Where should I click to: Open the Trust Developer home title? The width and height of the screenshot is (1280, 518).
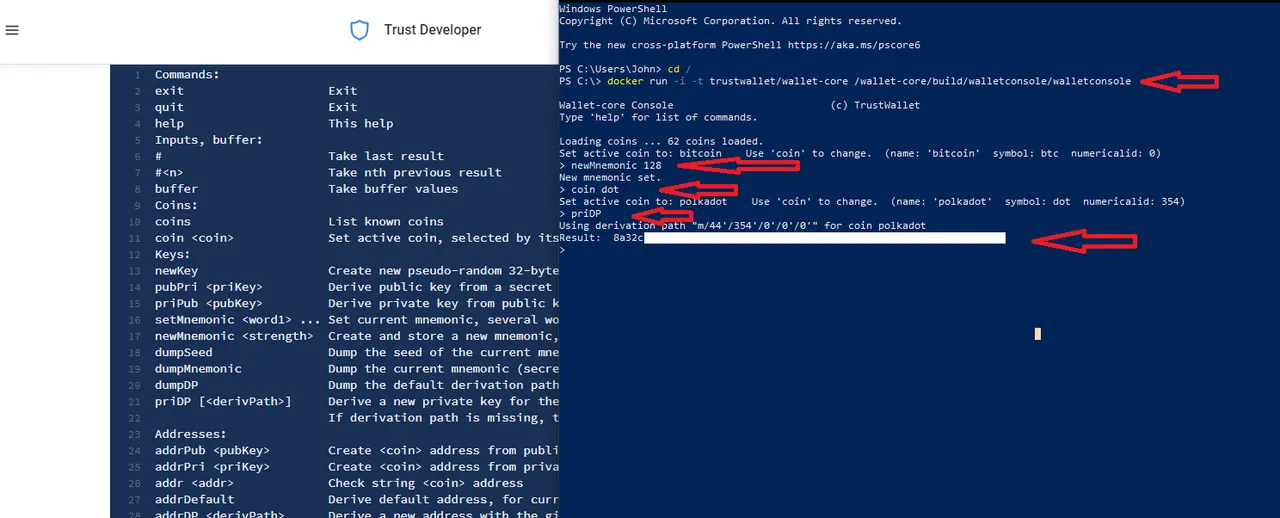click(432, 30)
